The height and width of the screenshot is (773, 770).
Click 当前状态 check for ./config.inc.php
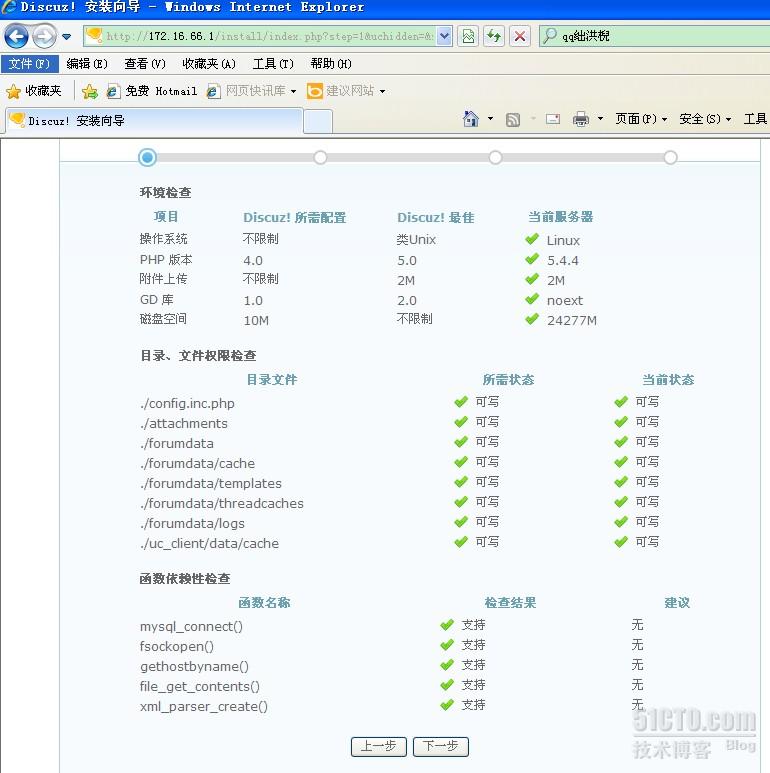621,402
